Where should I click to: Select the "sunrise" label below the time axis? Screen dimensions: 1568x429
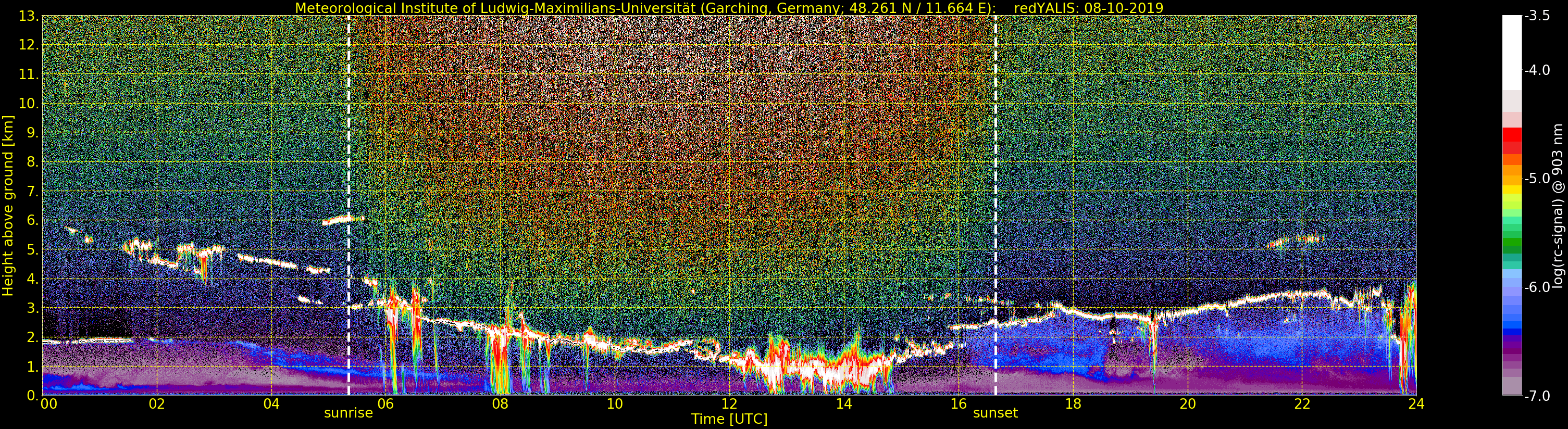[348, 413]
